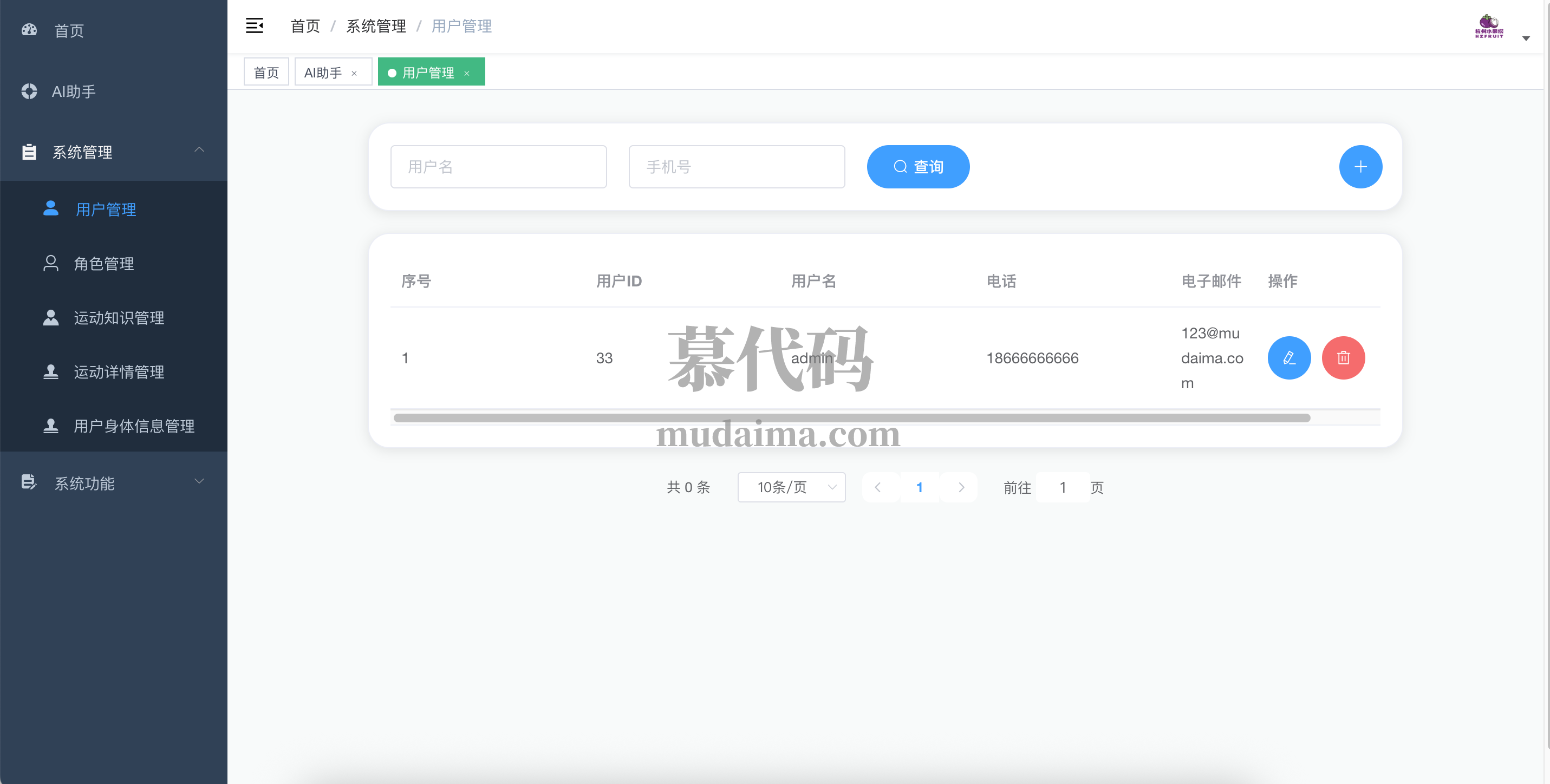Go to previous page with left arrow
Viewport: 1550px width, 784px height.
[x=878, y=487]
